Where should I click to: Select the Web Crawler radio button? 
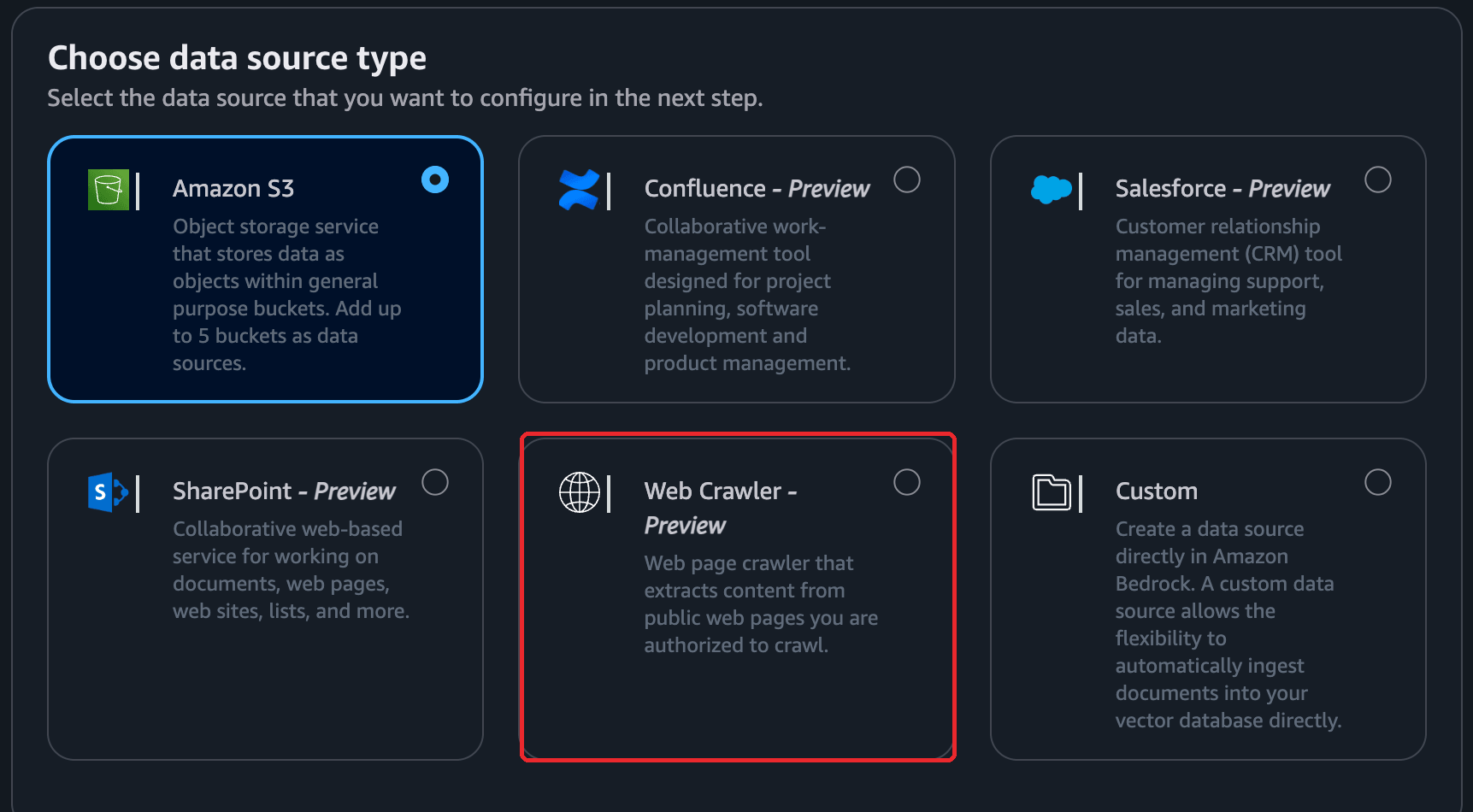(907, 482)
